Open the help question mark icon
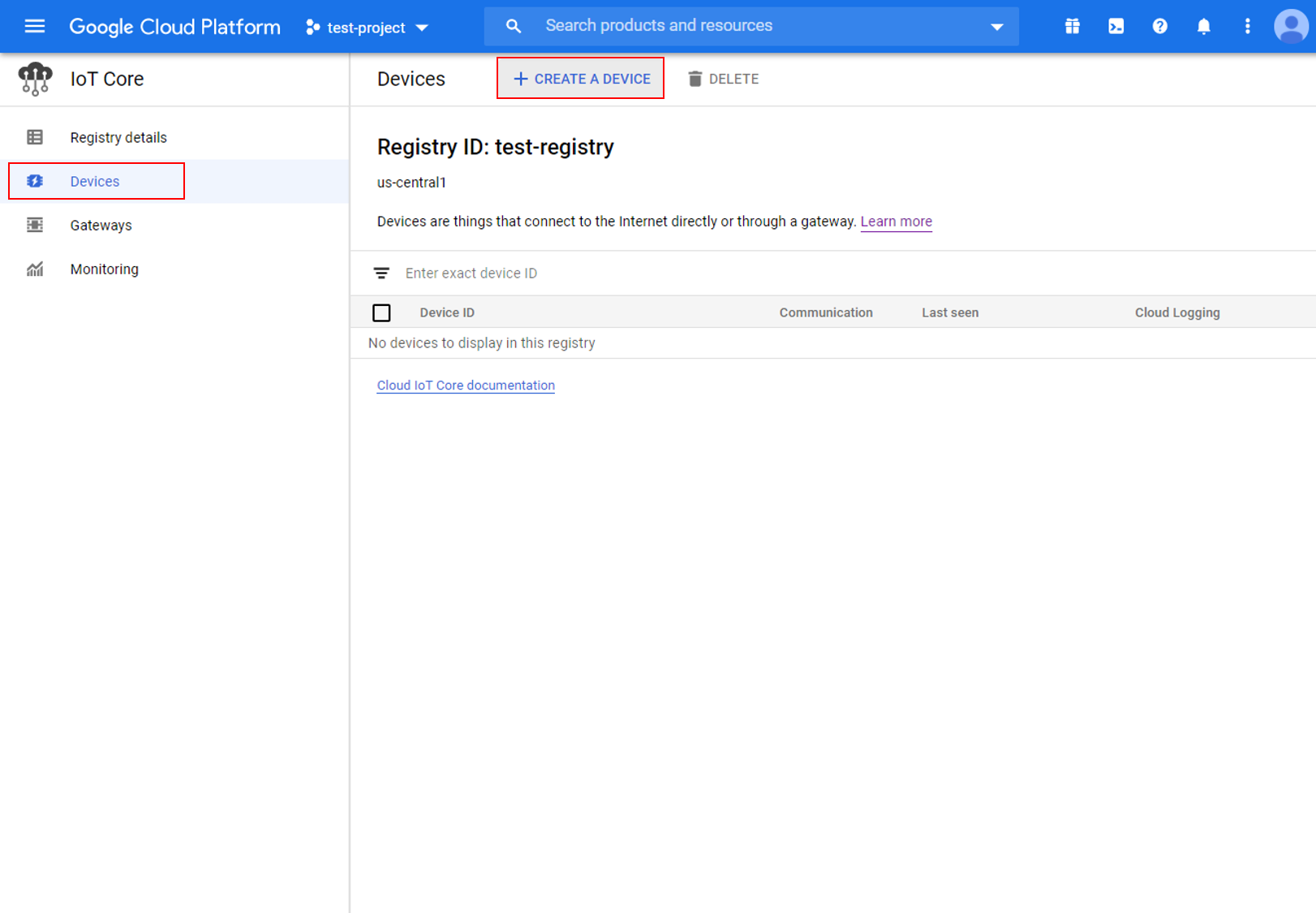Viewport: 1316px width, 913px height. (1160, 27)
